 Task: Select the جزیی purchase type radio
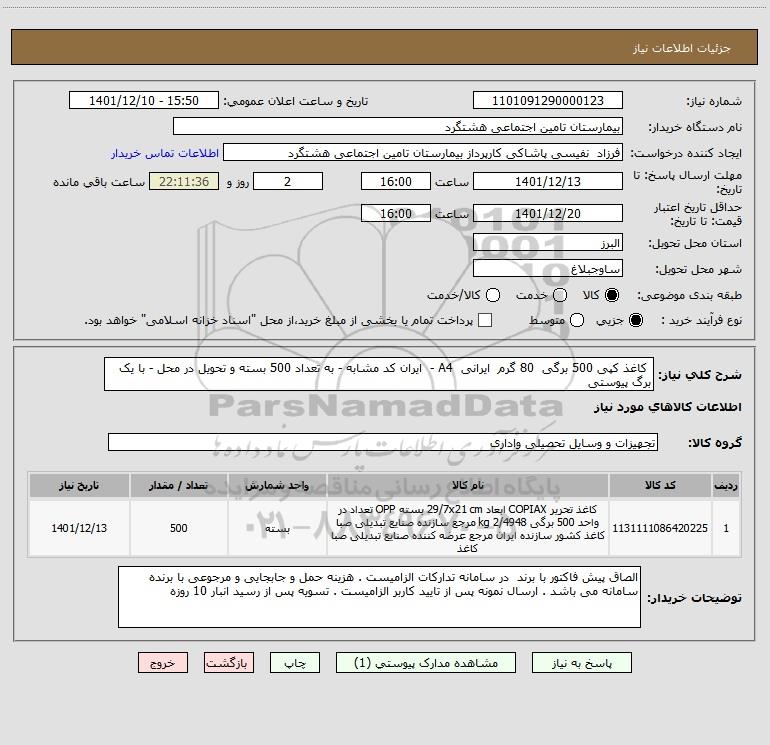635,320
